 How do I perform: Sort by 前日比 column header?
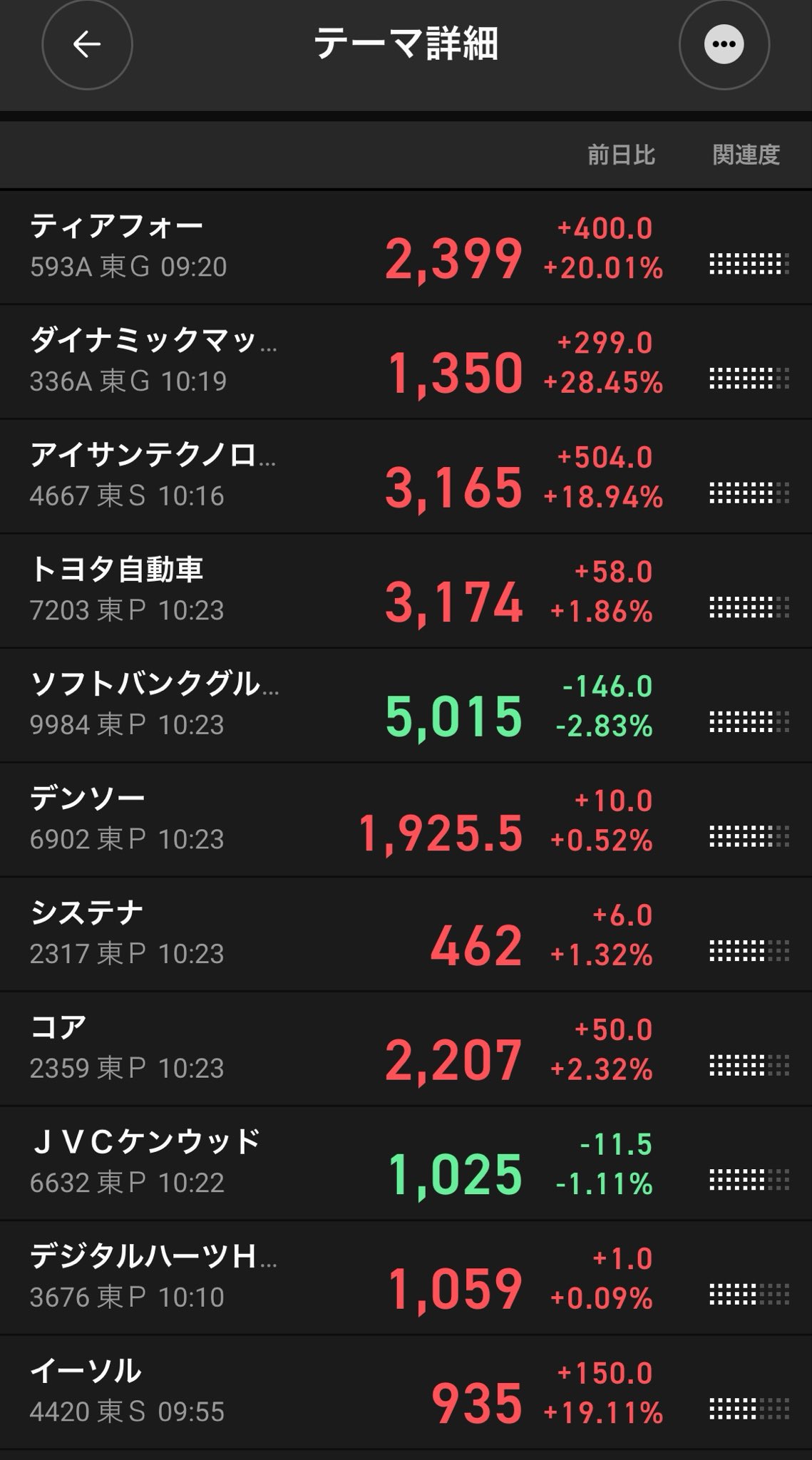[621, 155]
